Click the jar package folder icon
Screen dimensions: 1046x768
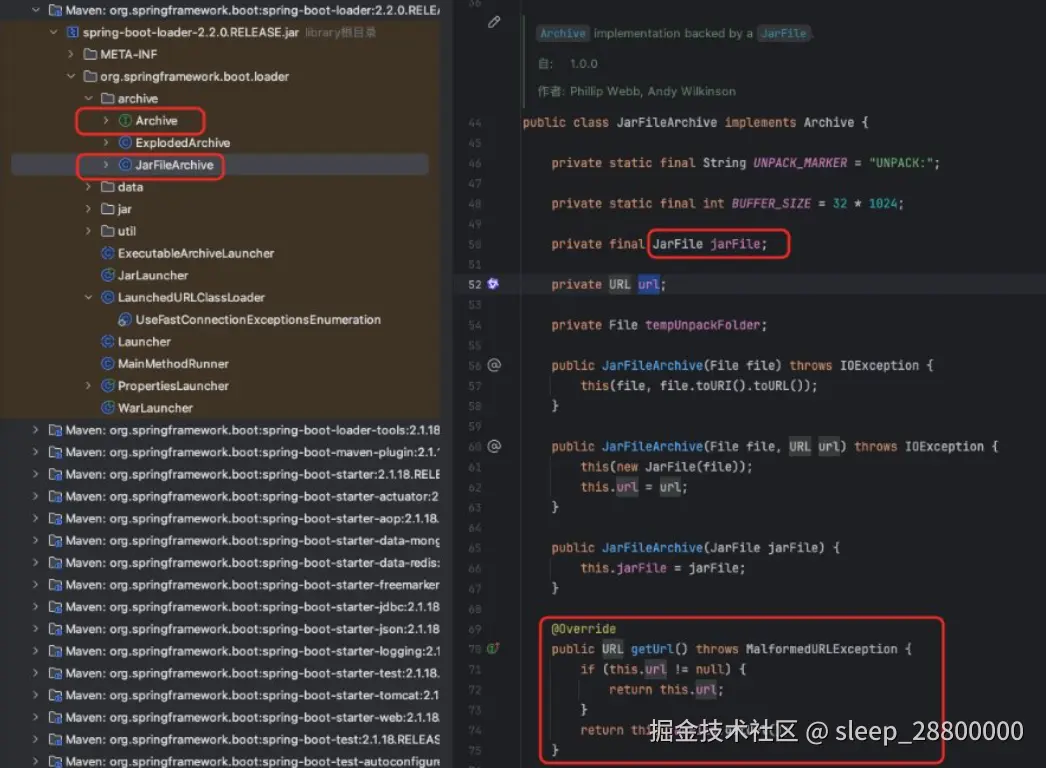coord(107,209)
